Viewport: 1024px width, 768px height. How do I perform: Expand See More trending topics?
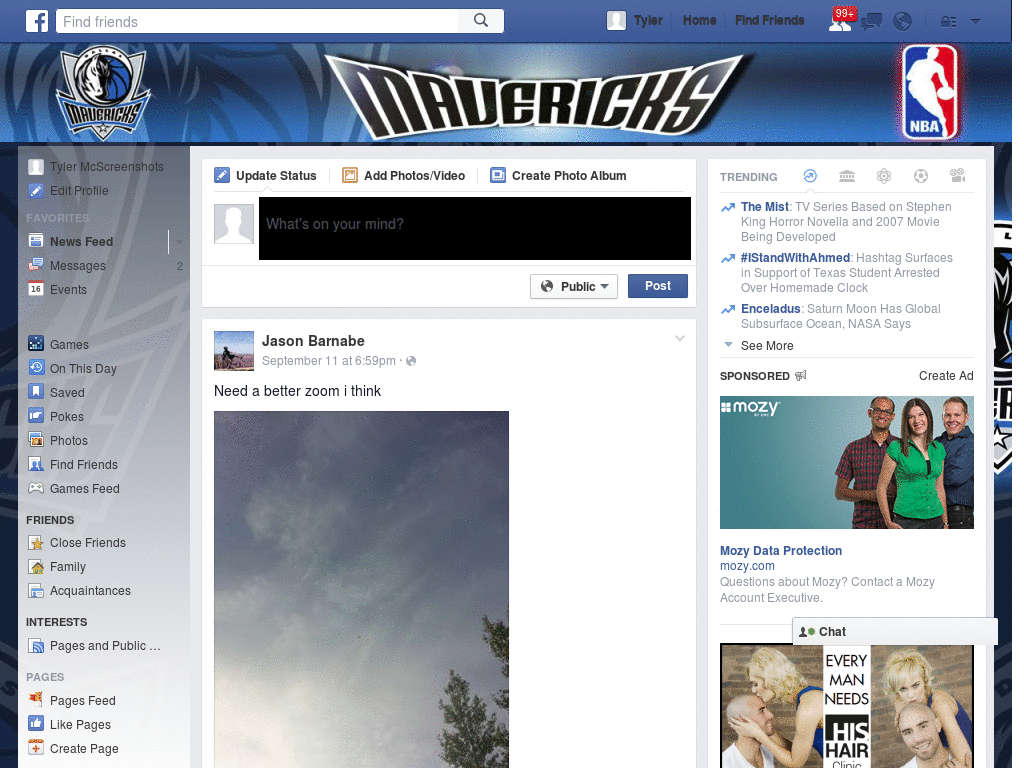click(x=767, y=345)
